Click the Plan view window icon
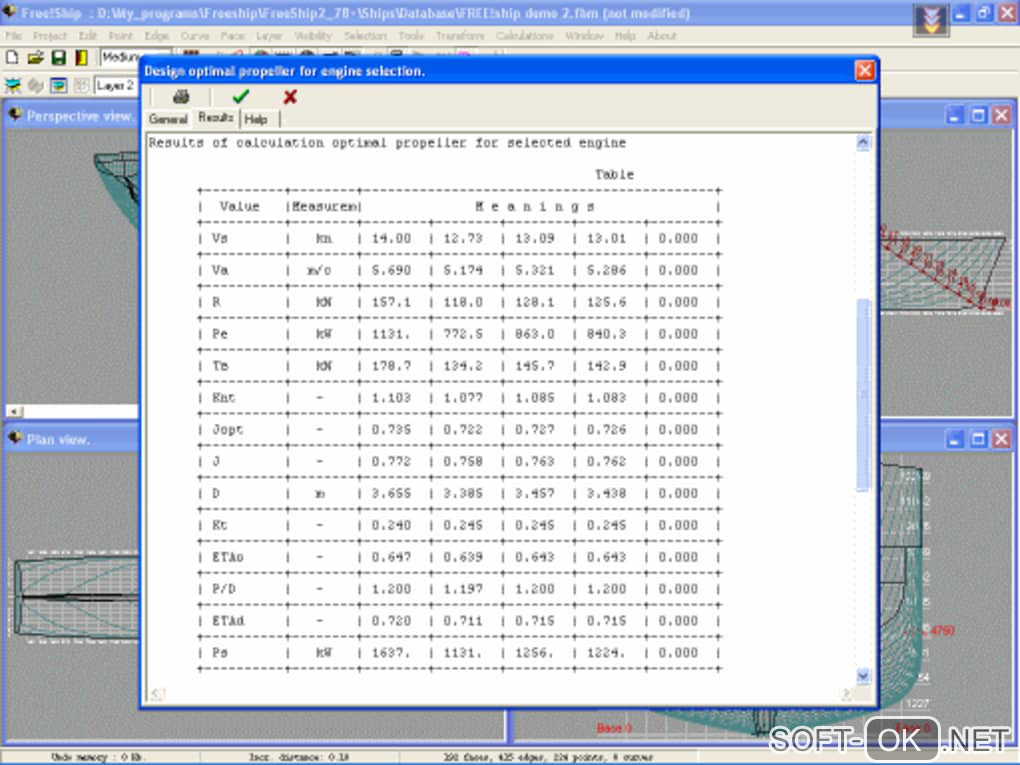The height and width of the screenshot is (765, 1020). tap(15, 438)
